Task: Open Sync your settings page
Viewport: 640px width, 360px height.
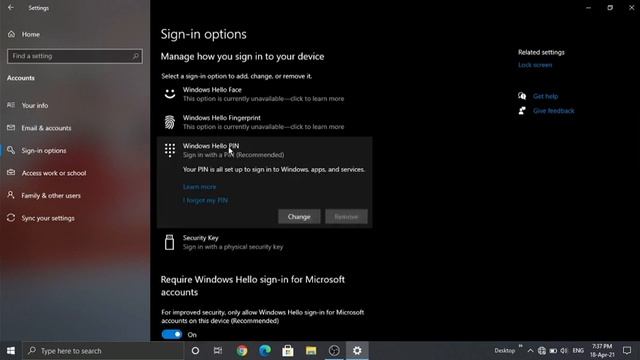Action: [x=48, y=218]
